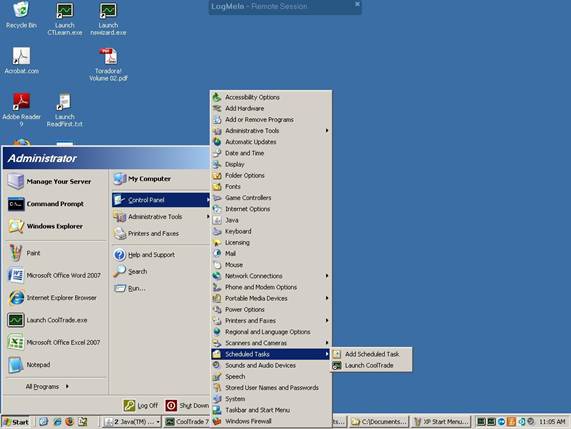
Task: Open the Recycle Bin desktop icon
Action: tap(21, 15)
